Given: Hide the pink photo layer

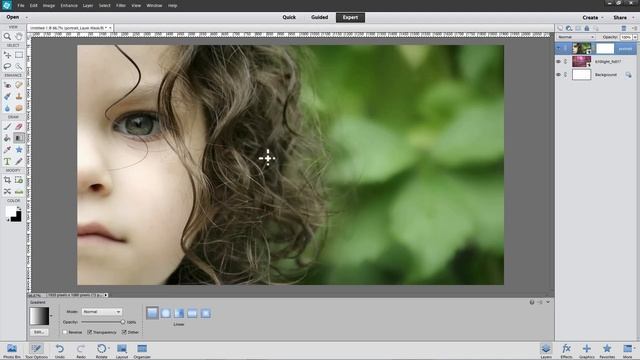Looking at the screenshot, I should (x=558, y=62).
